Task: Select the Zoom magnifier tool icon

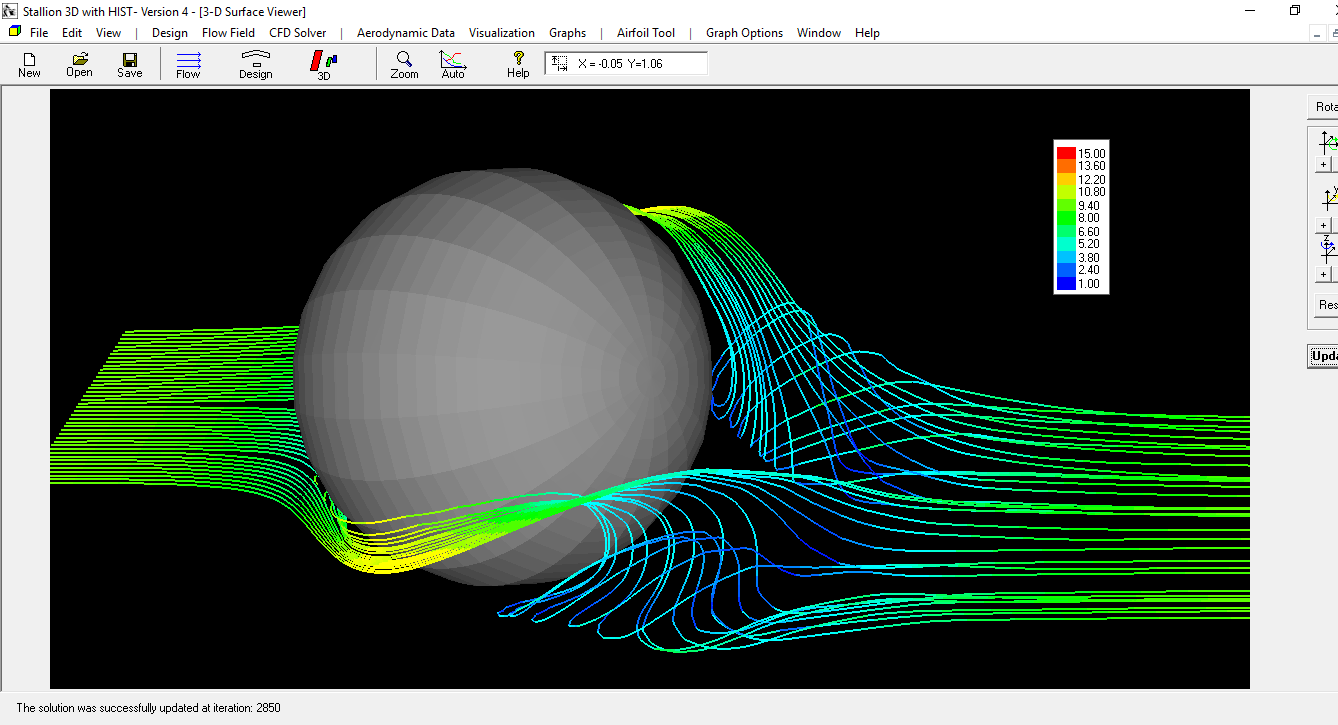Action: point(403,62)
